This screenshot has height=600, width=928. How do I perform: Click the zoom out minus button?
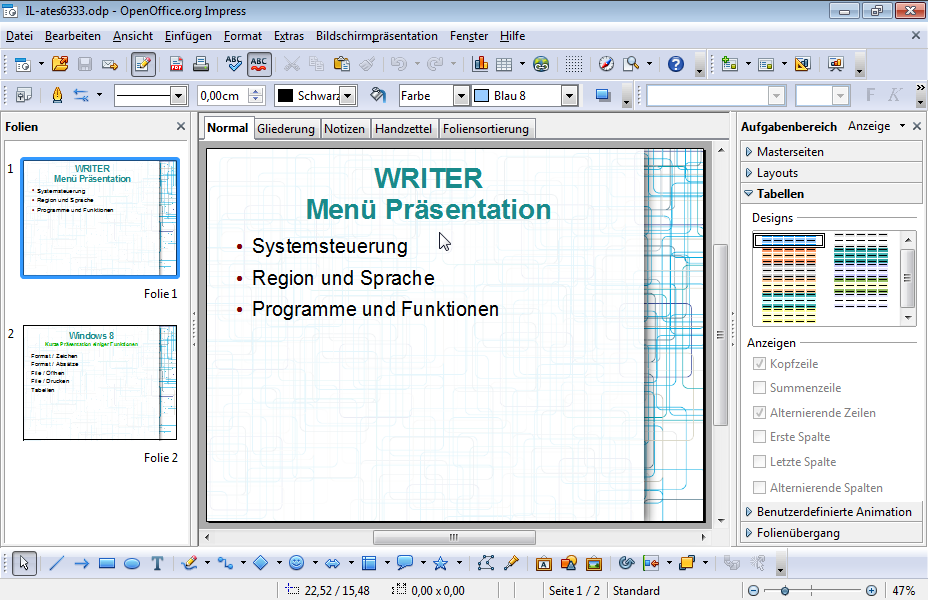[x=753, y=591]
